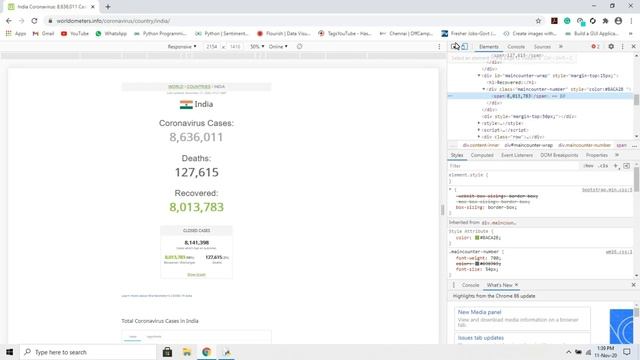Open the Online throttling dropdown
This screenshot has width=640, height=360.
(278, 47)
